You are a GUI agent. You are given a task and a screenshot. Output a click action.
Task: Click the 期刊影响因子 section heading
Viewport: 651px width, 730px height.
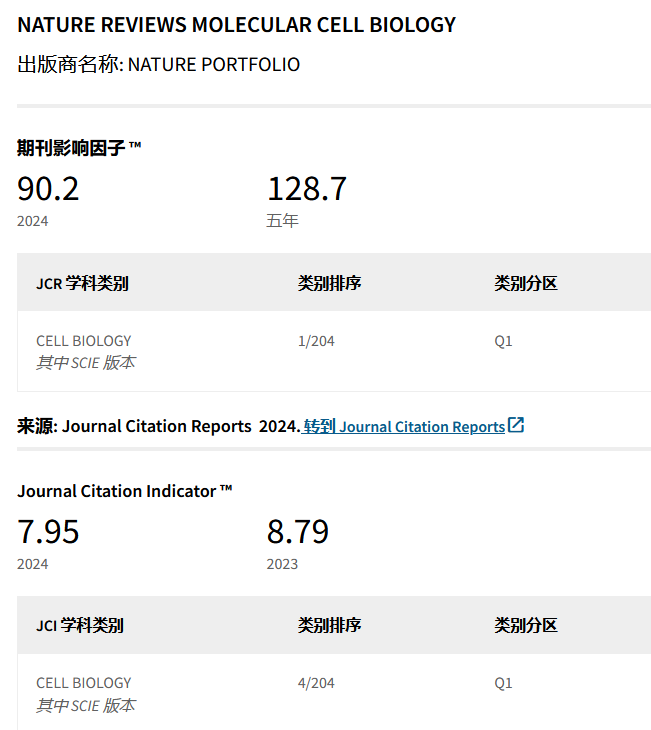79,148
